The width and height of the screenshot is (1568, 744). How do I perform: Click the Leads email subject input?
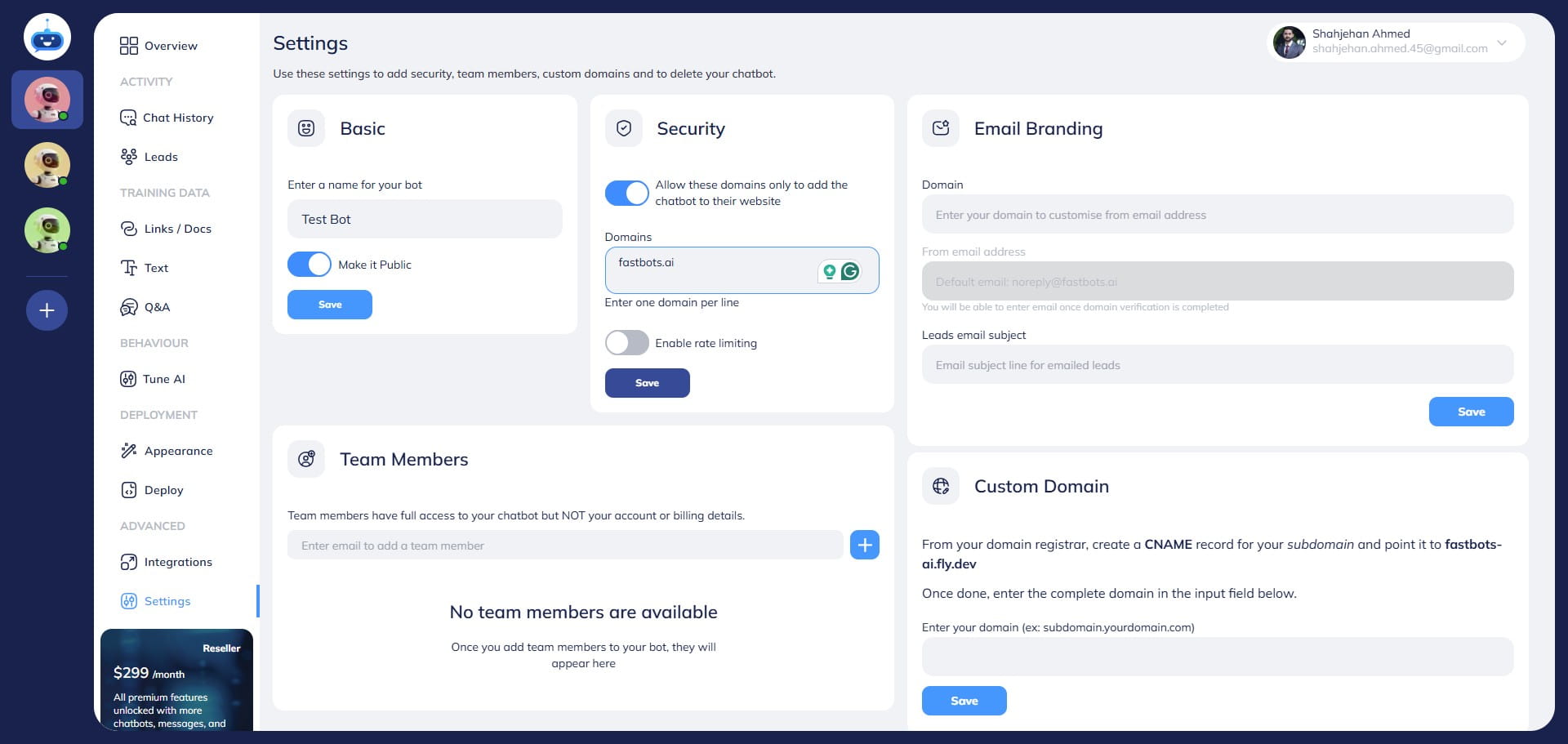click(x=1218, y=365)
